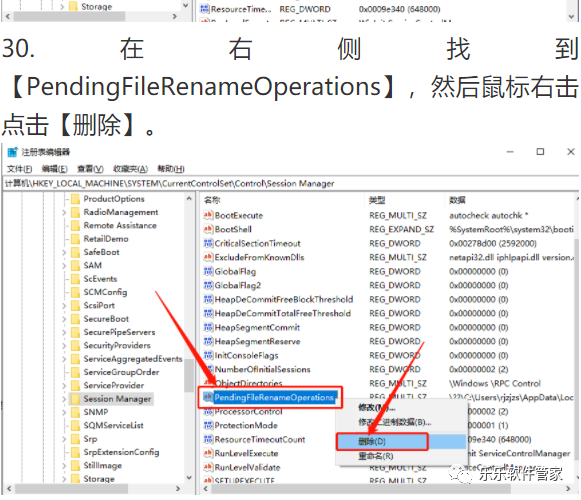Open the 文件(F) menu
Image resolution: width=581 pixels, height=500 pixels.
click(x=20, y=169)
